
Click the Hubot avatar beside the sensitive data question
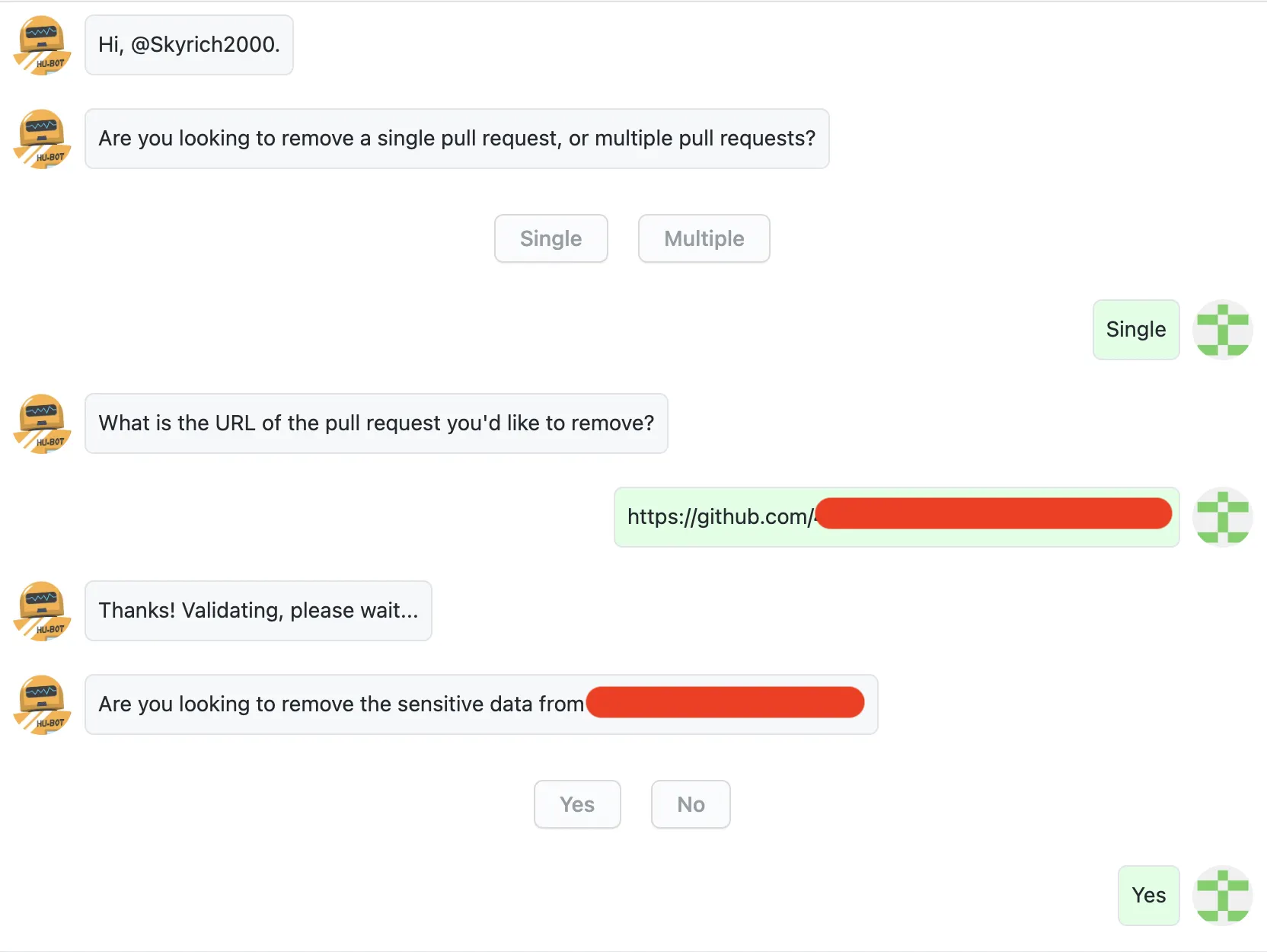point(42,704)
